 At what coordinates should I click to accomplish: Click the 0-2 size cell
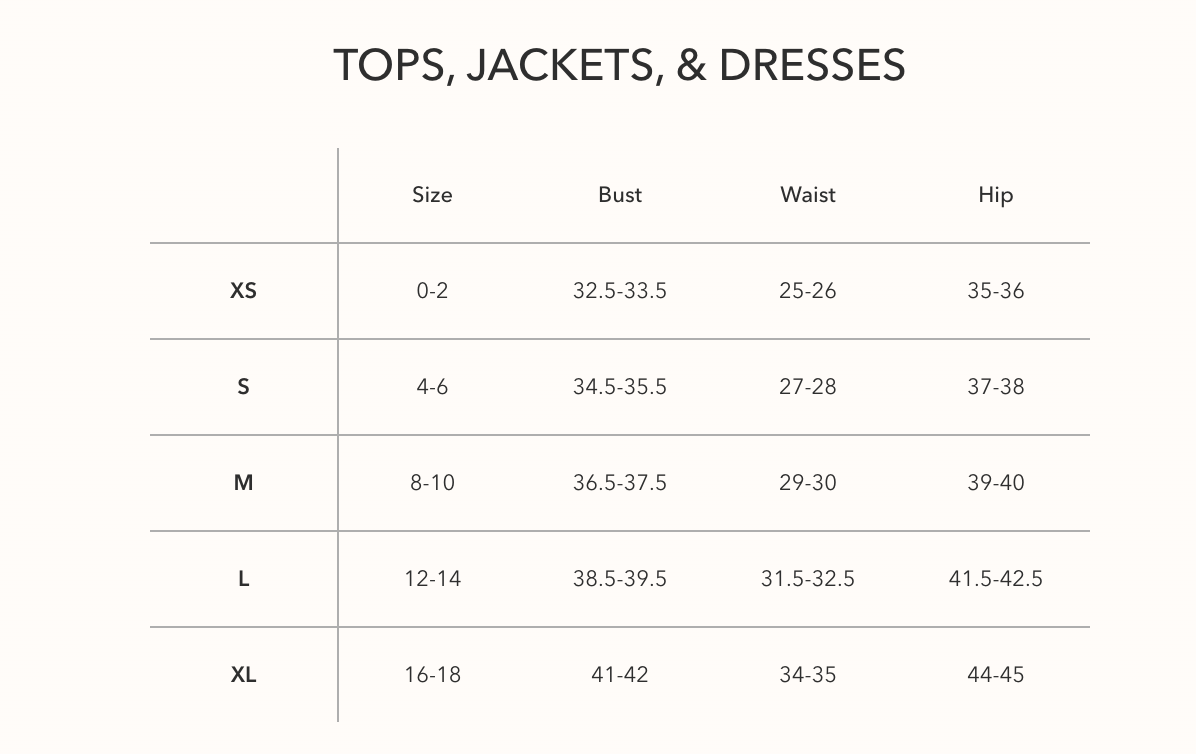pyautogui.click(x=432, y=291)
